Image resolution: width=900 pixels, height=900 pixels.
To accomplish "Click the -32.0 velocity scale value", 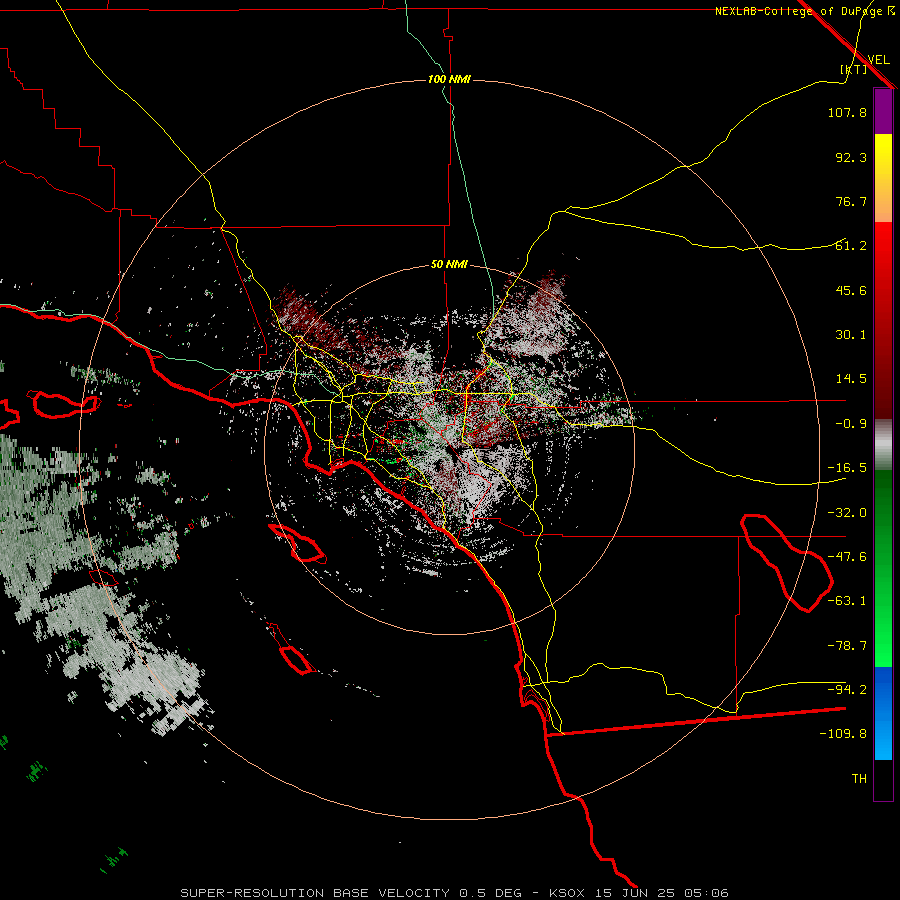I will [847, 513].
